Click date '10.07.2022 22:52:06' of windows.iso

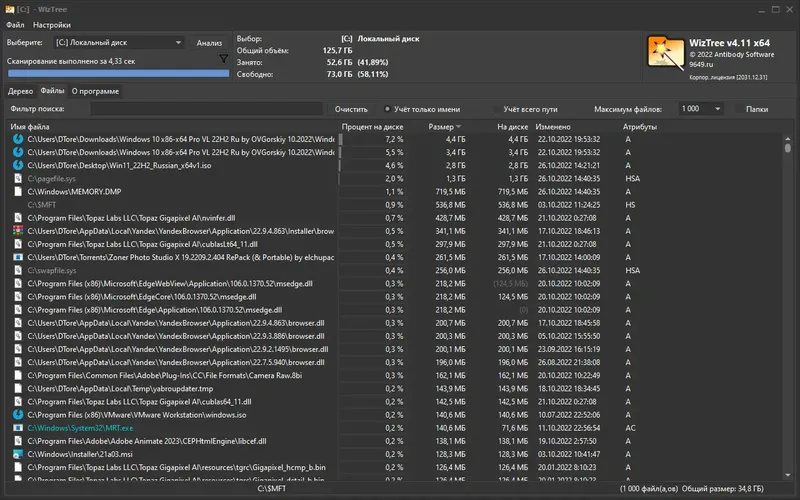(x=569, y=415)
